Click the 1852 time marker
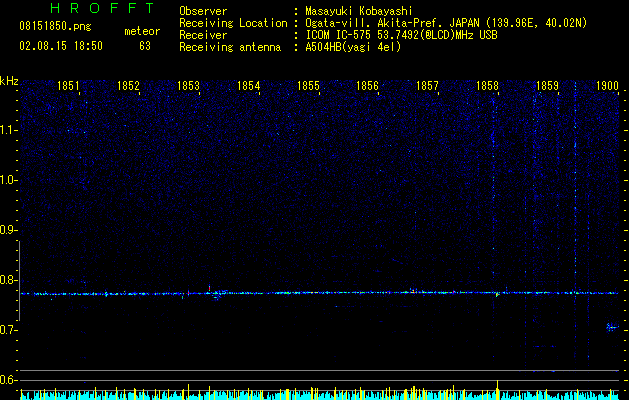Viewport: 629px width, 400px height. (x=128, y=86)
